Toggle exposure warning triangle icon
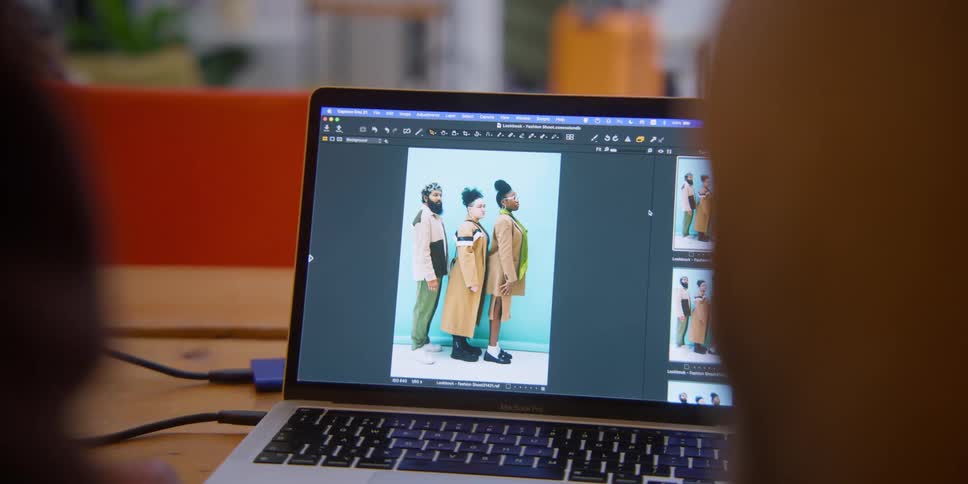The width and height of the screenshot is (968, 484). tap(628, 139)
